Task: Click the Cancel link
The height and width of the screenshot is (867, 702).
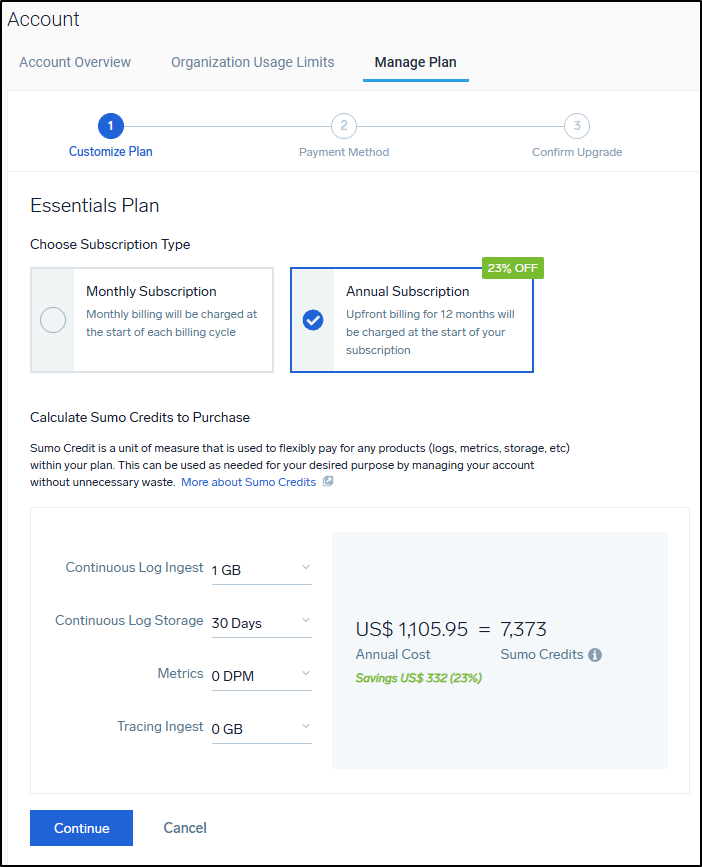Action: coord(185,828)
